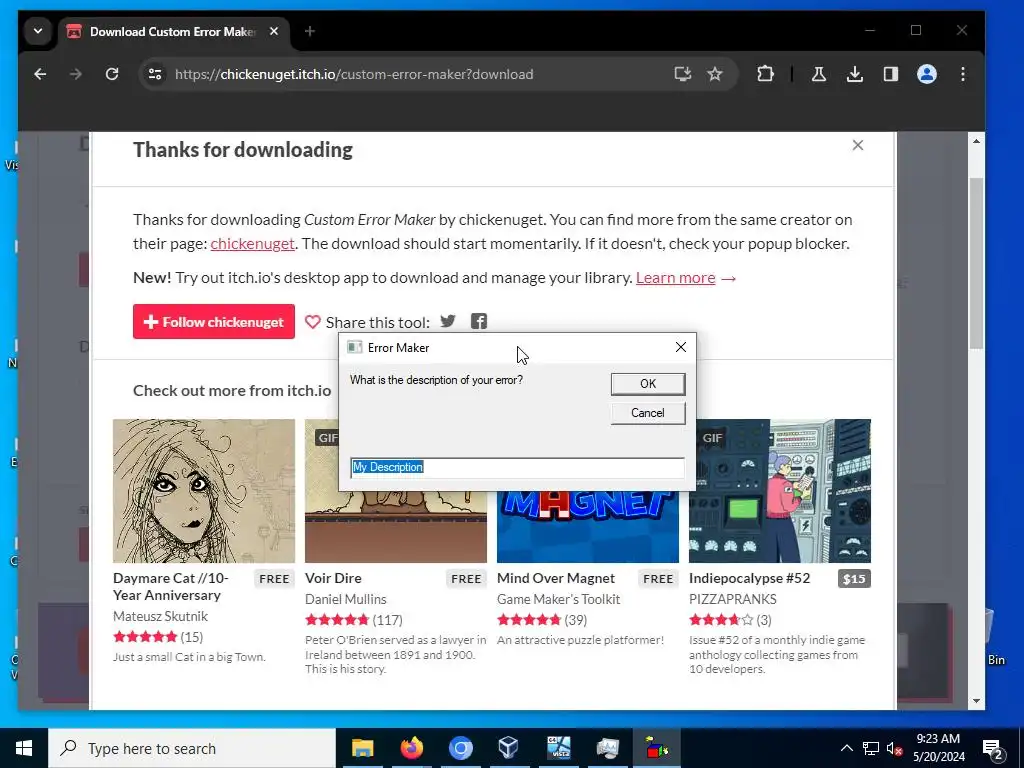Open Chrome three-dot menu
The height and width of the screenshot is (768, 1024).
pyautogui.click(x=963, y=74)
